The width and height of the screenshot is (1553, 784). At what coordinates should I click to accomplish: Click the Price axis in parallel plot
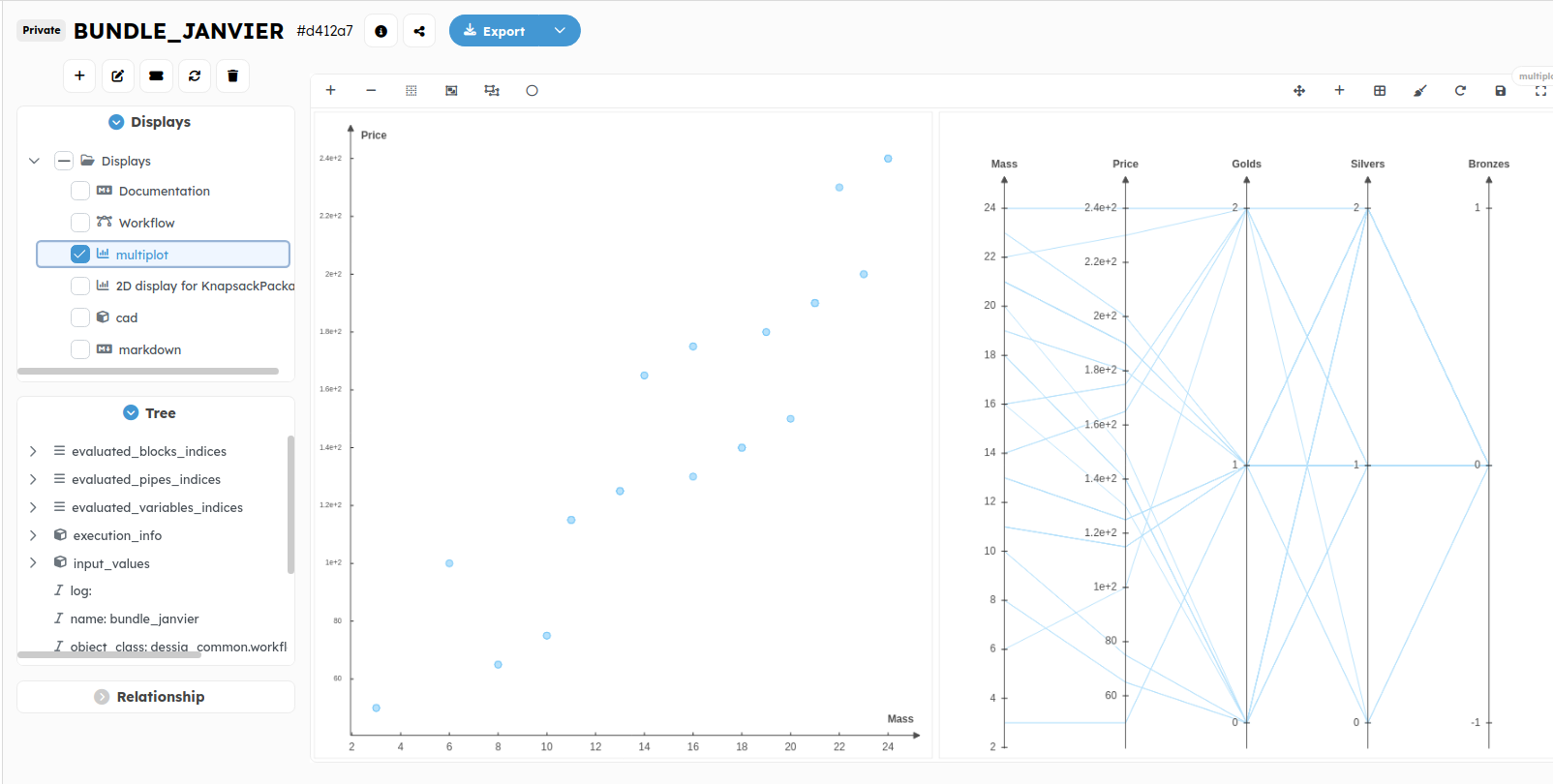(1125, 463)
